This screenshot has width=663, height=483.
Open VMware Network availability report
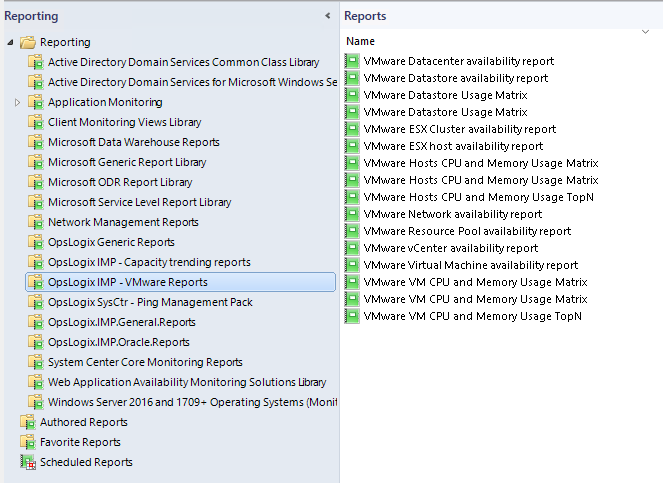coord(453,214)
